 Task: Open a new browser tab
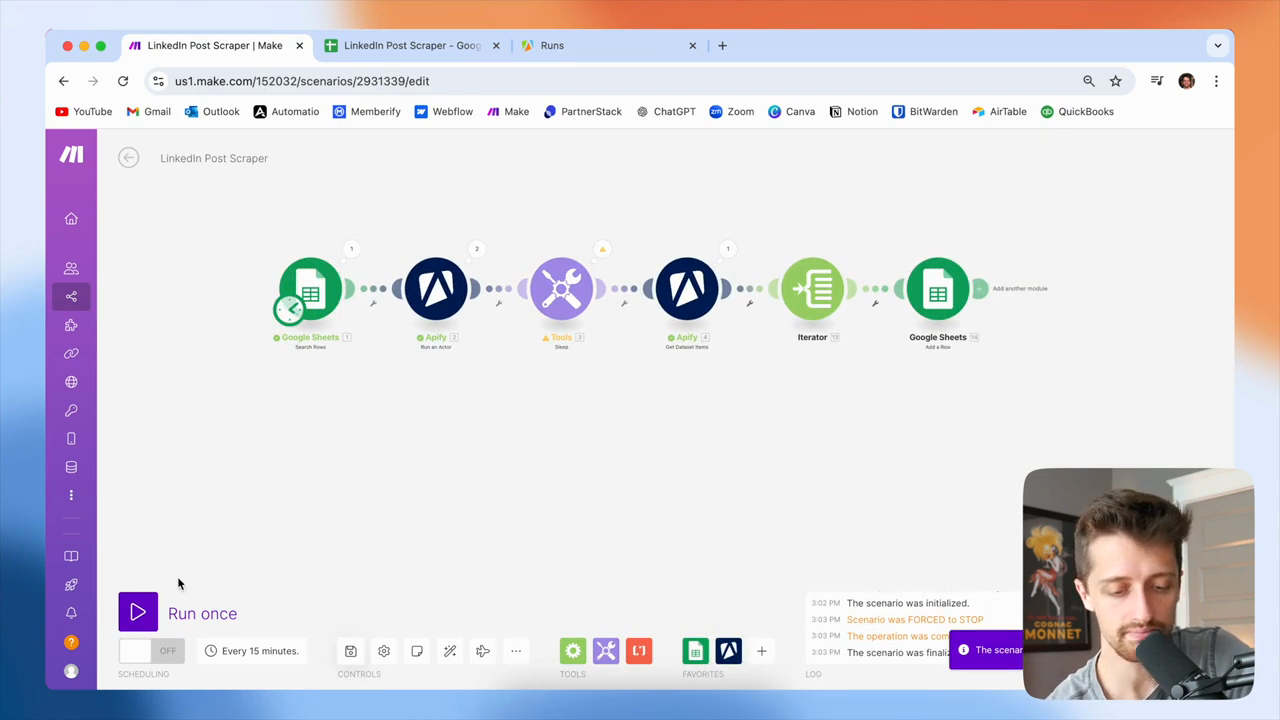(x=722, y=45)
